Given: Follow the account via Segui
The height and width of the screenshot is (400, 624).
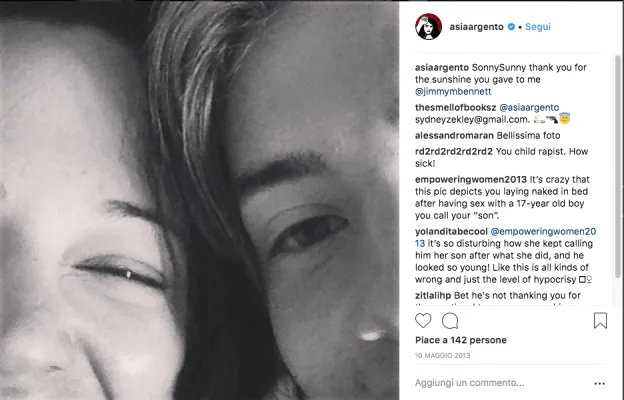Looking at the screenshot, I should 538,27.
